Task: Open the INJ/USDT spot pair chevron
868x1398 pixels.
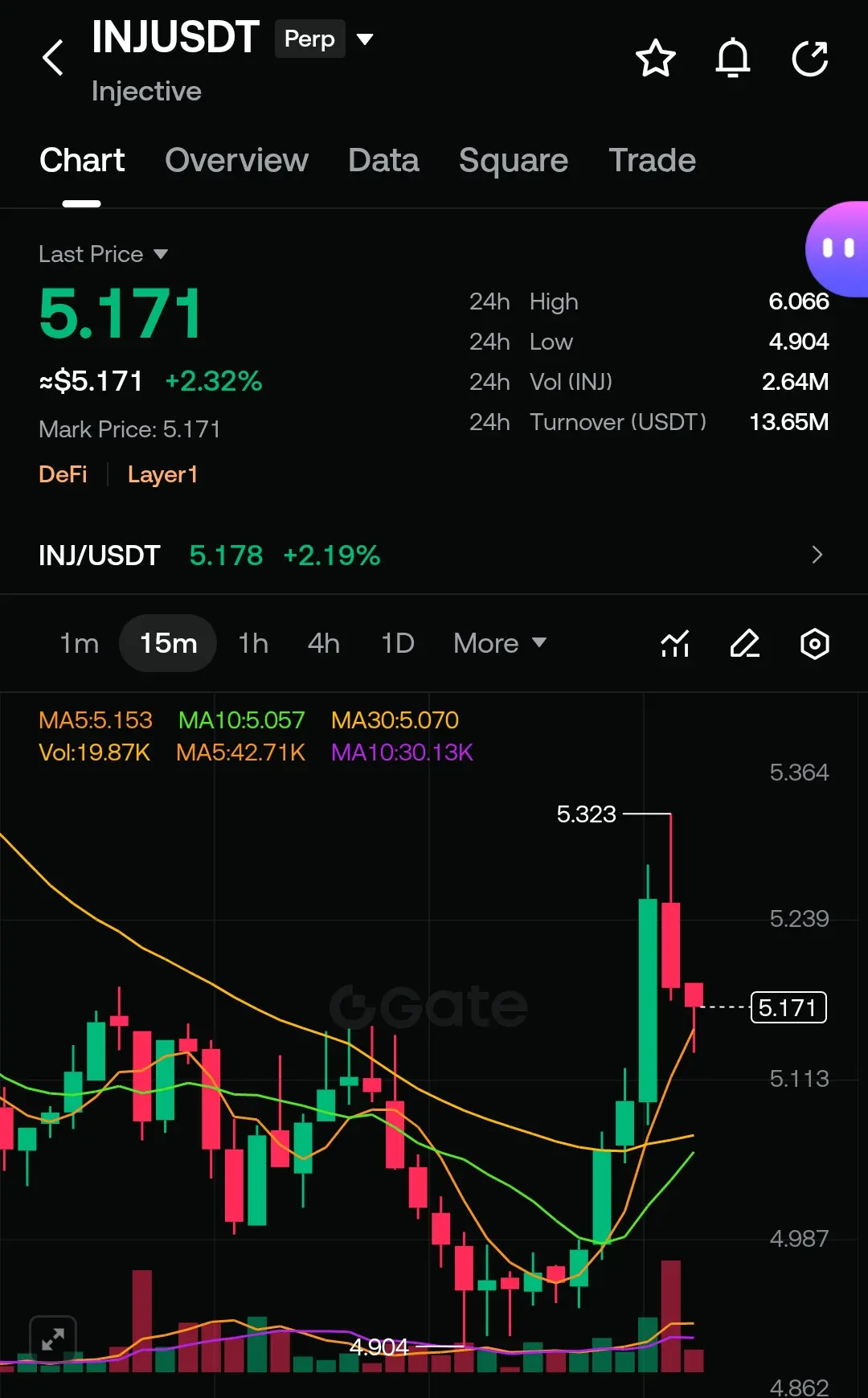Action: 817,555
